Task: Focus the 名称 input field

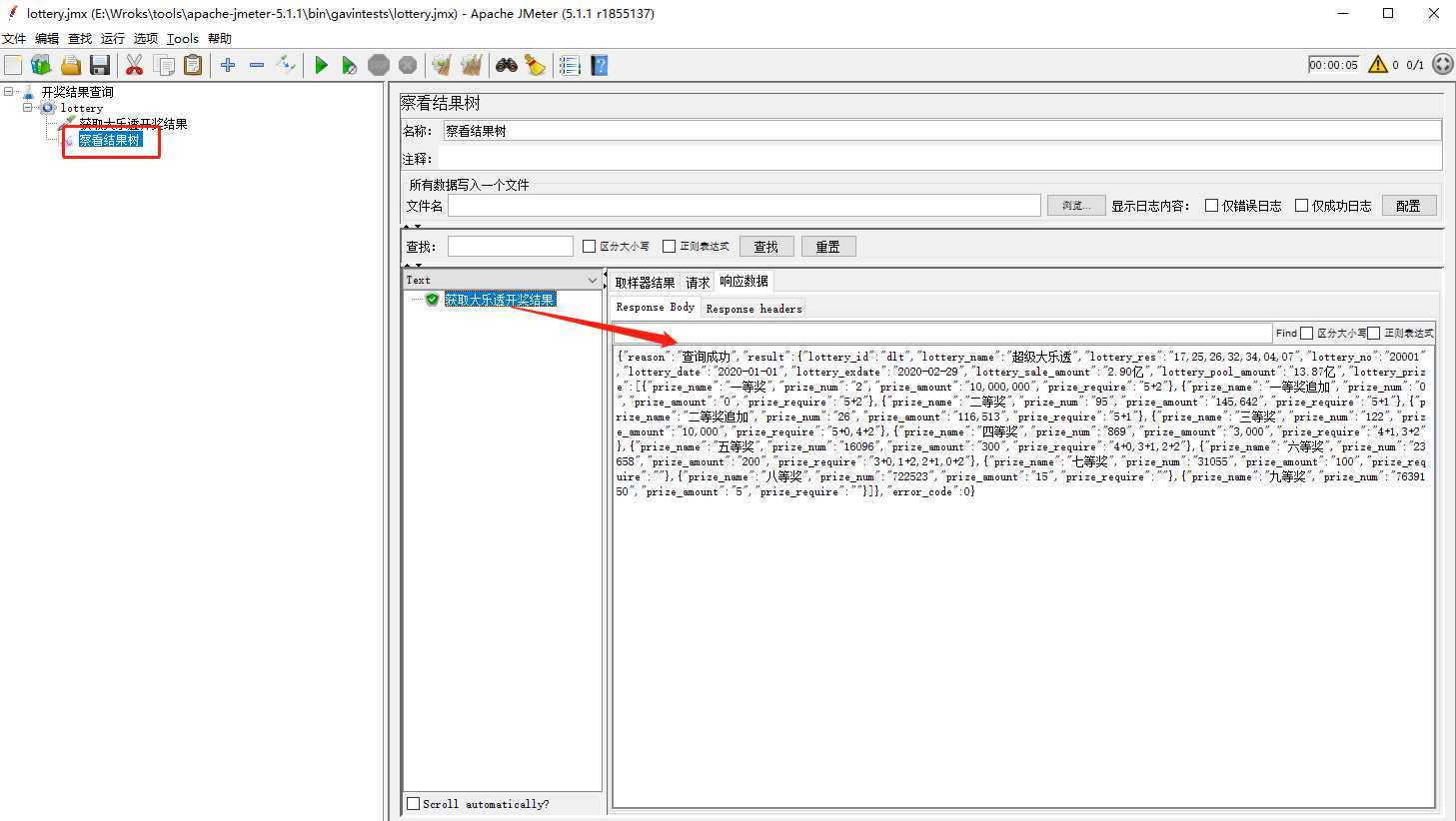Action: click(x=941, y=131)
